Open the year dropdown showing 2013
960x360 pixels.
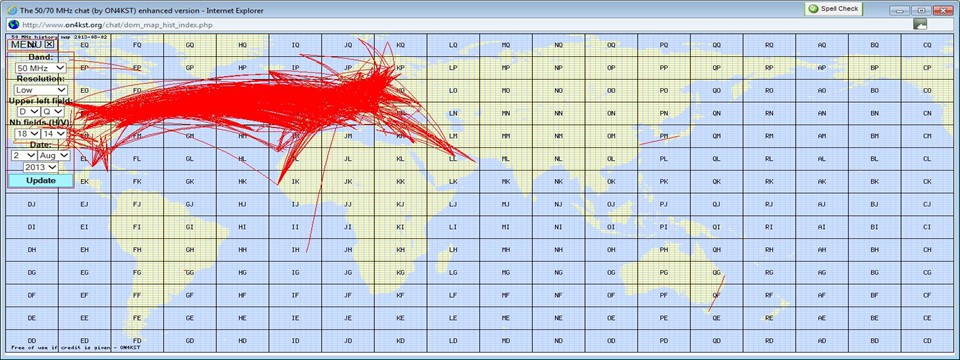(x=40, y=167)
